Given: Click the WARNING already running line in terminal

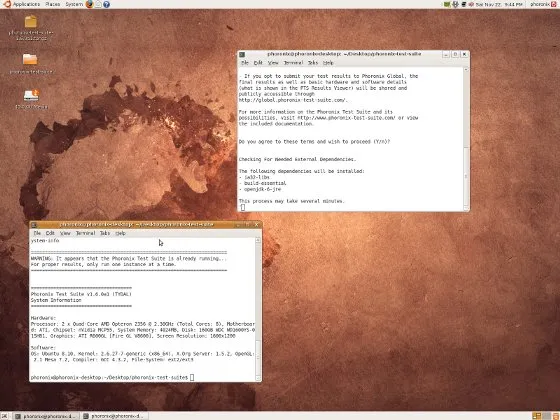Looking at the screenshot, I should click(x=129, y=258).
